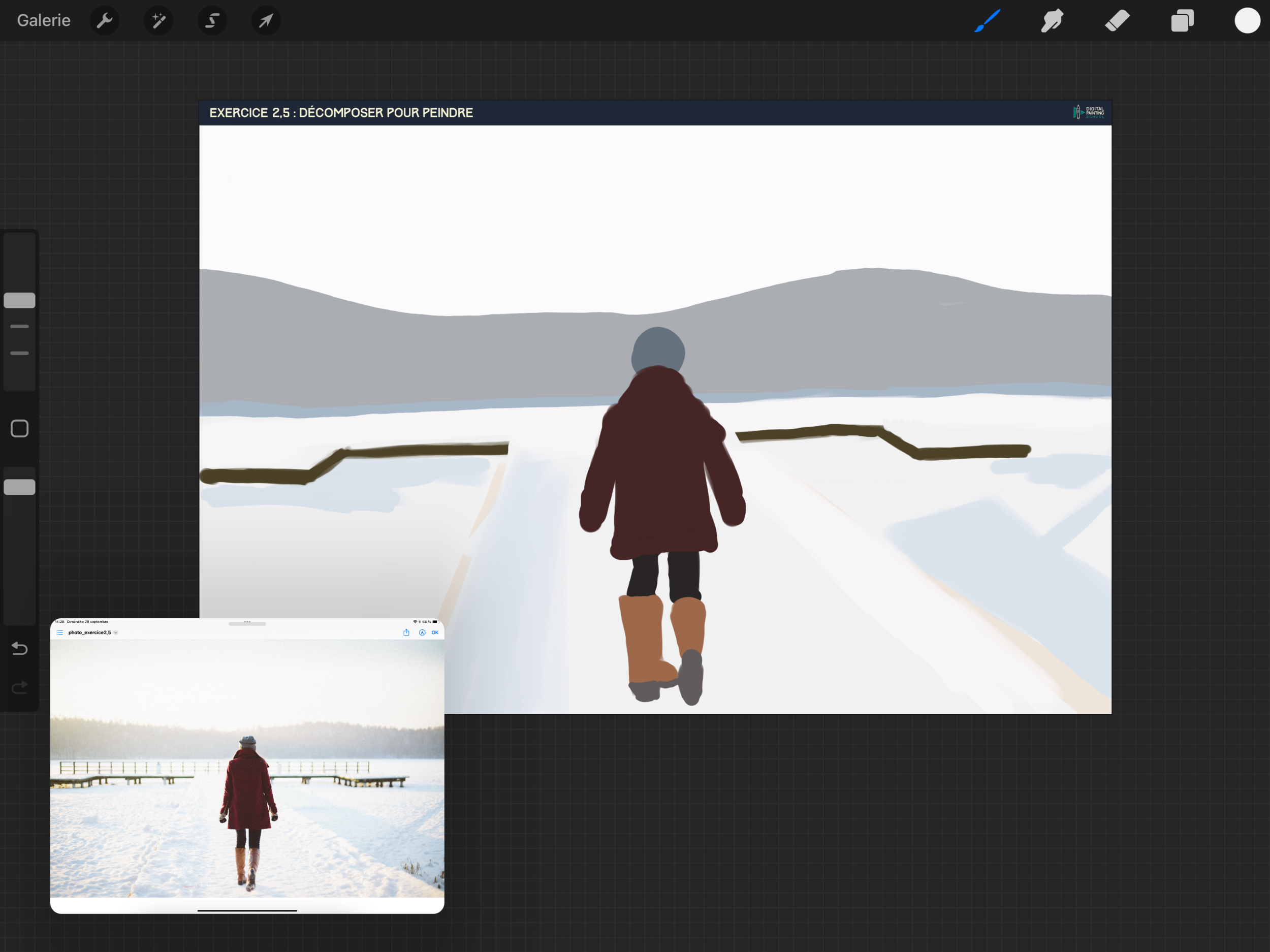The height and width of the screenshot is (952, 1270).
Task: Enable markup in the photo viewer
Action: 422,632
